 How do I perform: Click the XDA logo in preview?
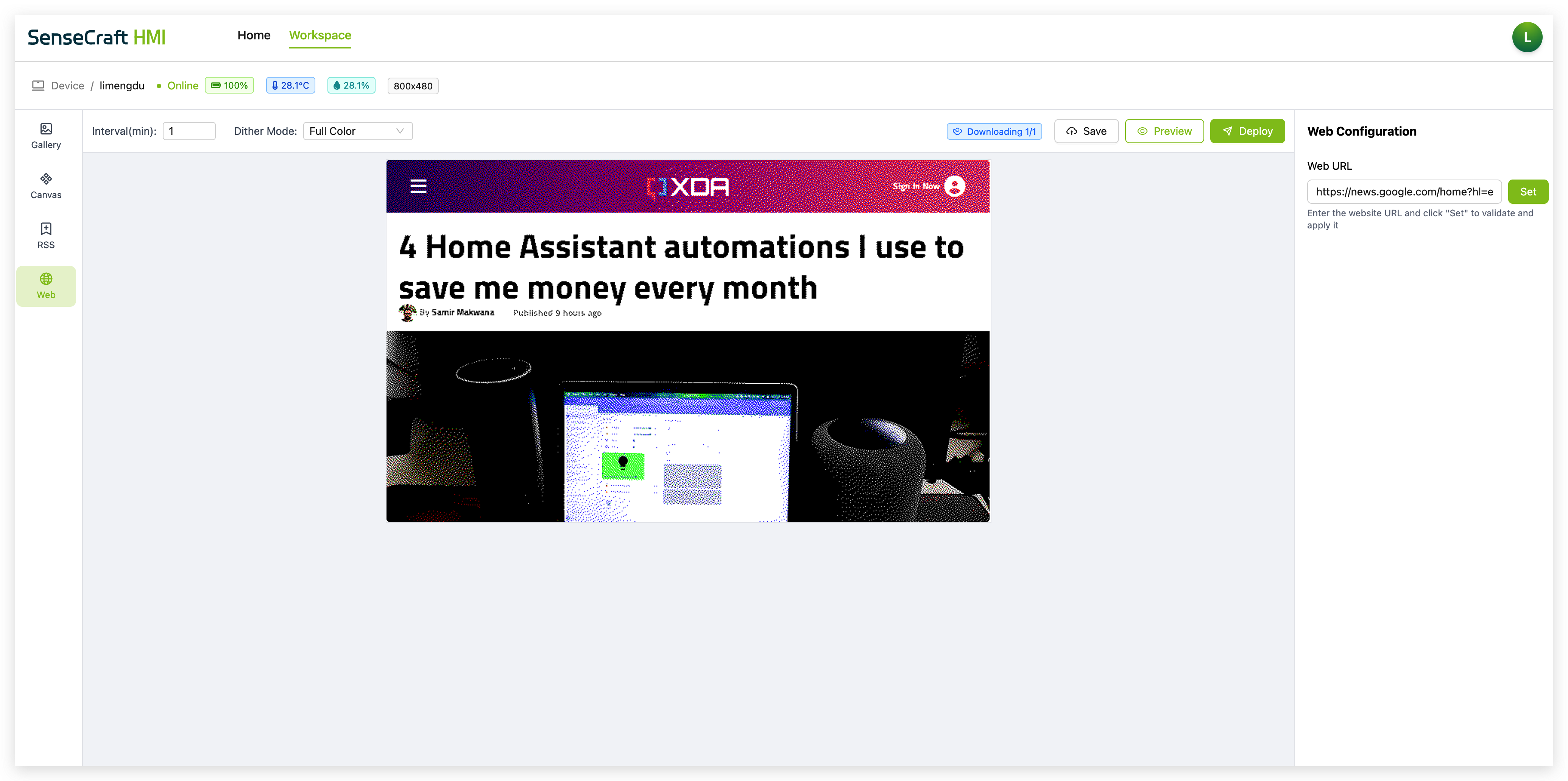click(688, 186)
